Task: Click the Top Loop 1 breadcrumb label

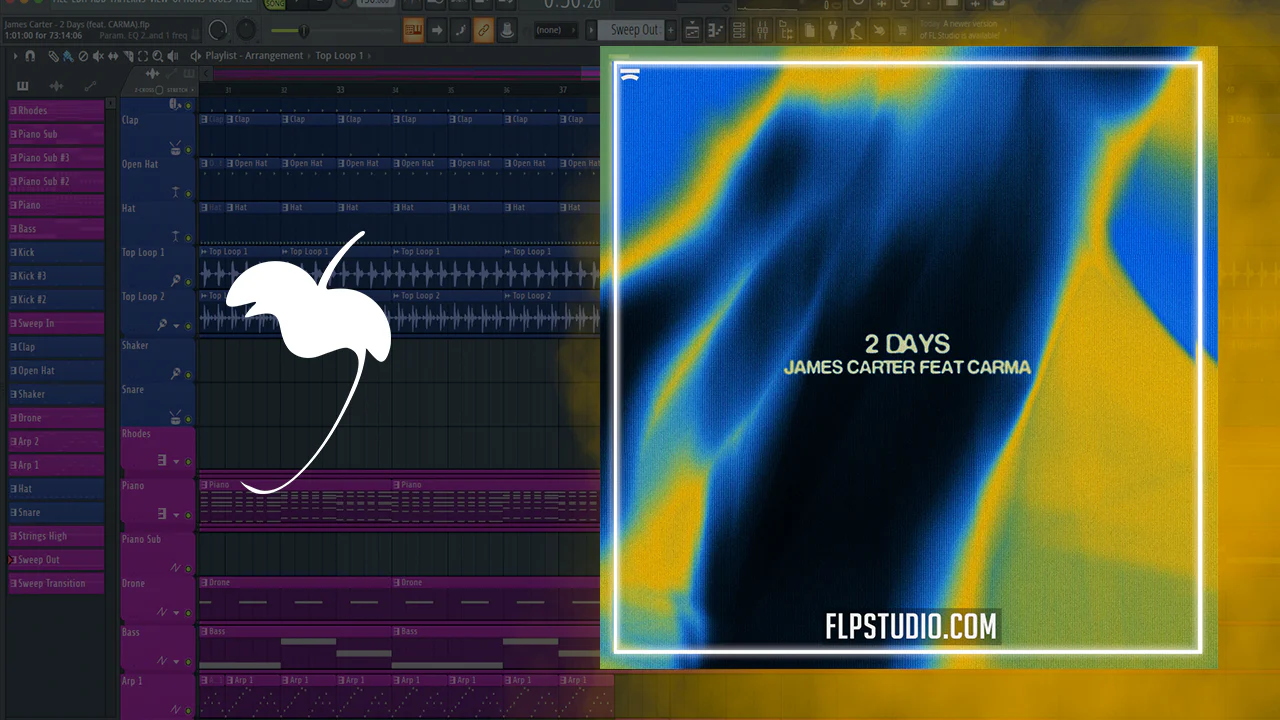Action: (340, 56)
